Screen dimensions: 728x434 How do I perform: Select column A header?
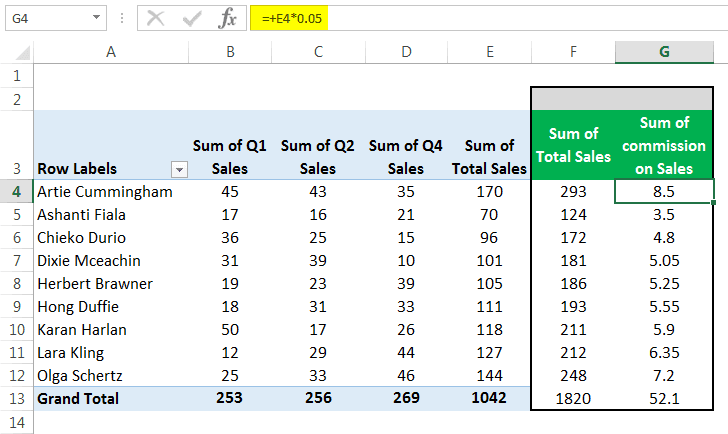coord(111,52)
